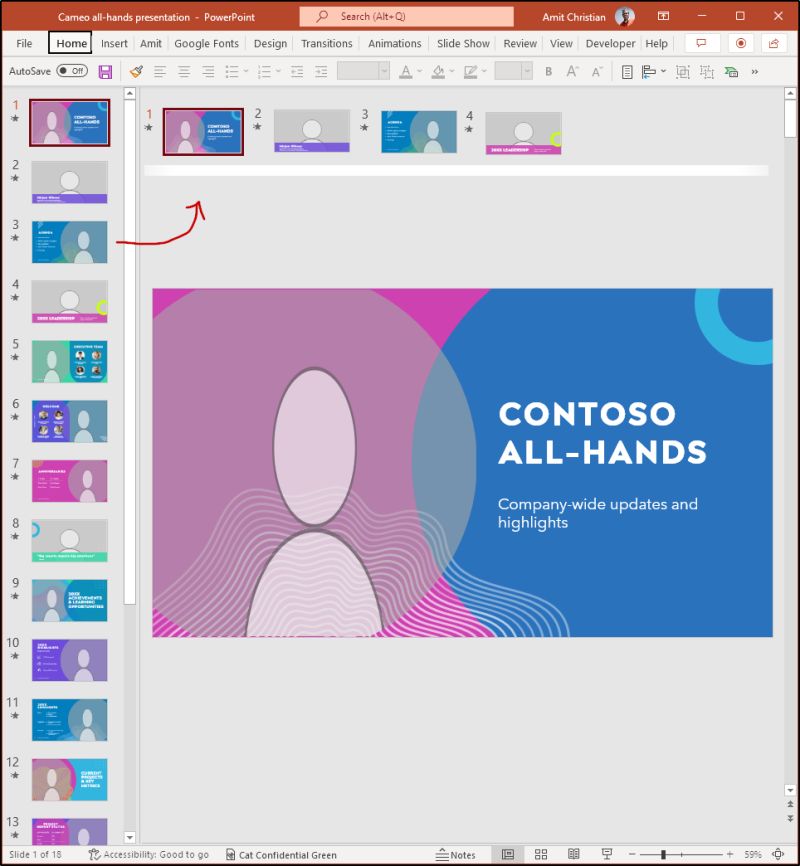Open the selection pane icon
800x866 pixels.
(627, 72)
